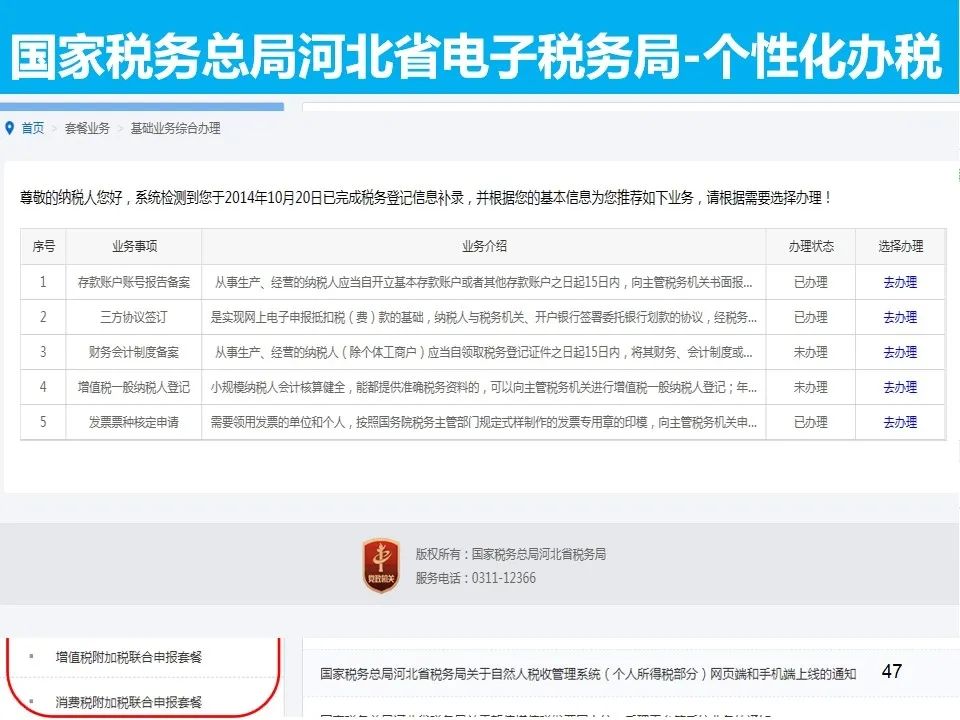Click 已办理 status for 发票票种核定申请
Screen dimensions: 960x720
(x=811, y=422)
